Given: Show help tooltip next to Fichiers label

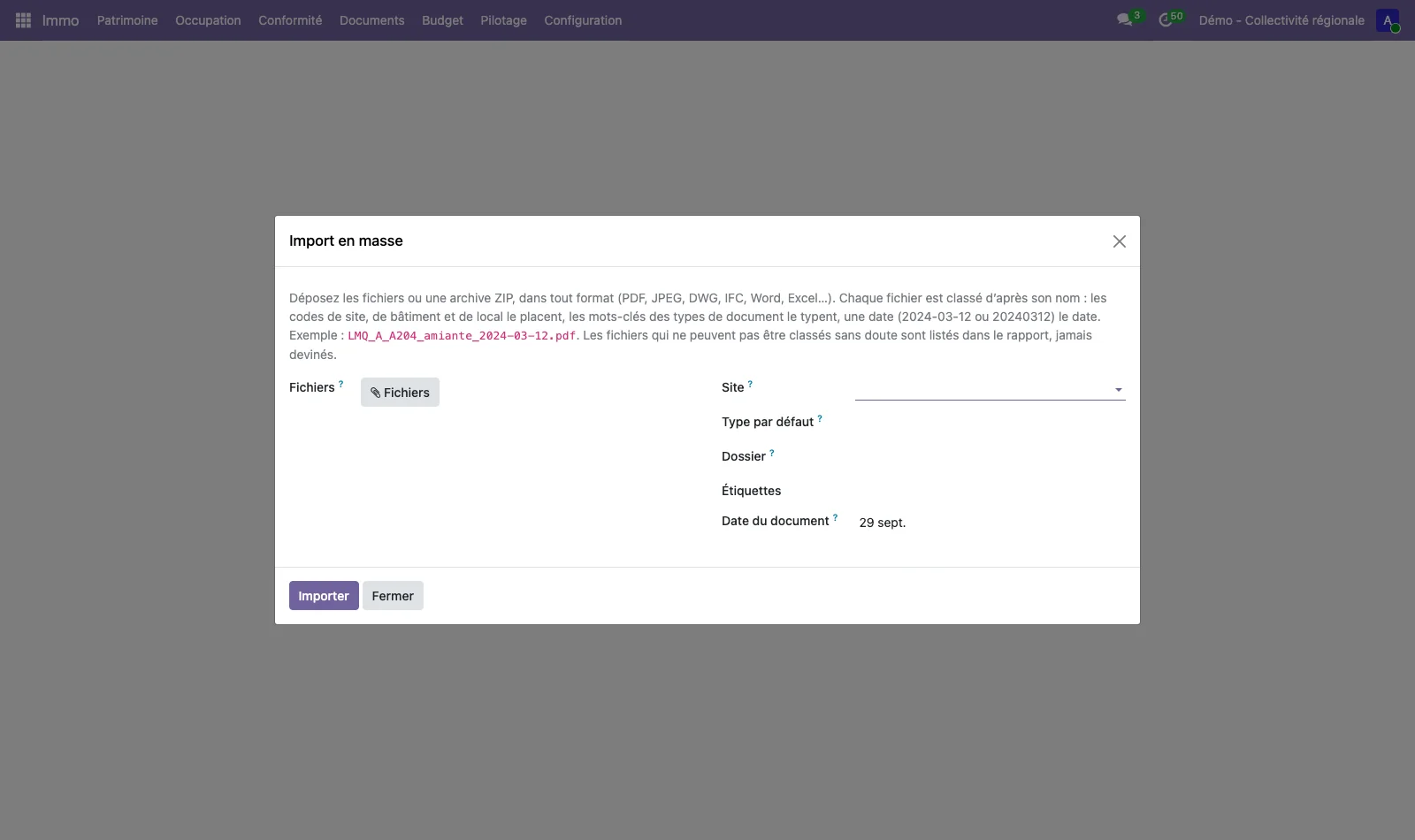Looking at the screenshot, I should coord(340,384).
